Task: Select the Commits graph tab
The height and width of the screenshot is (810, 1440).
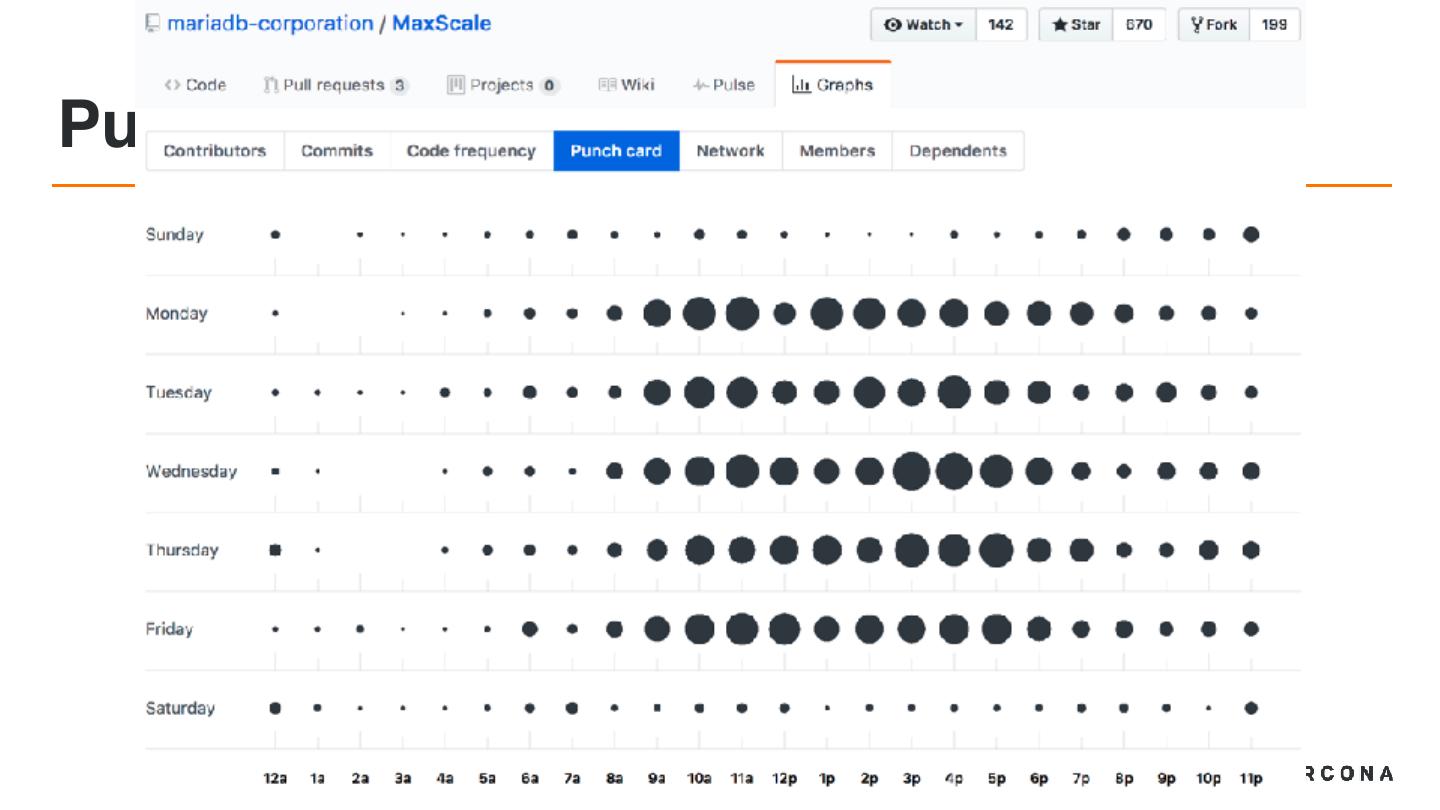Action: [x=337, y=151]
